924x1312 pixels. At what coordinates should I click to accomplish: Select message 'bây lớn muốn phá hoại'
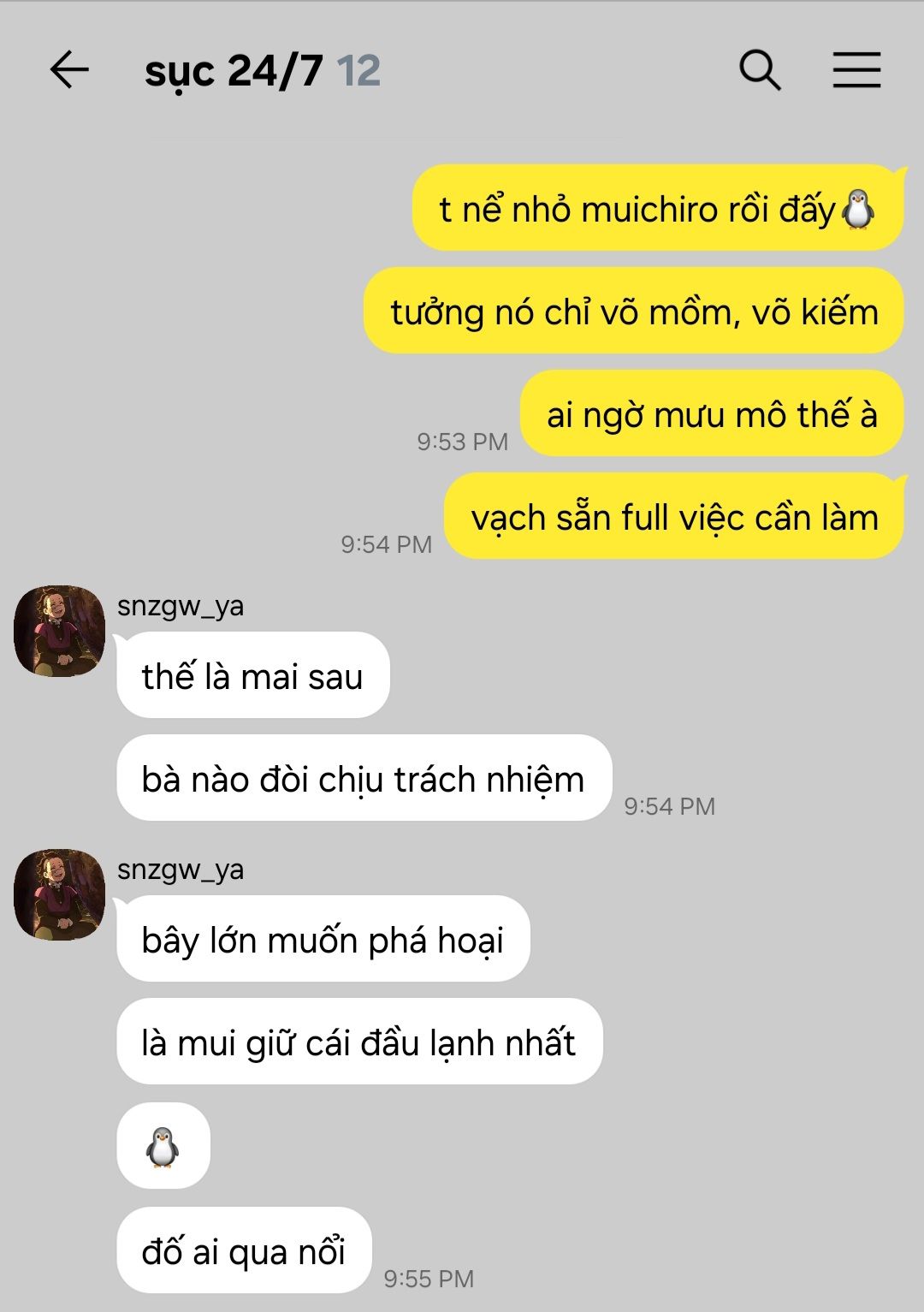click(323, 939)
